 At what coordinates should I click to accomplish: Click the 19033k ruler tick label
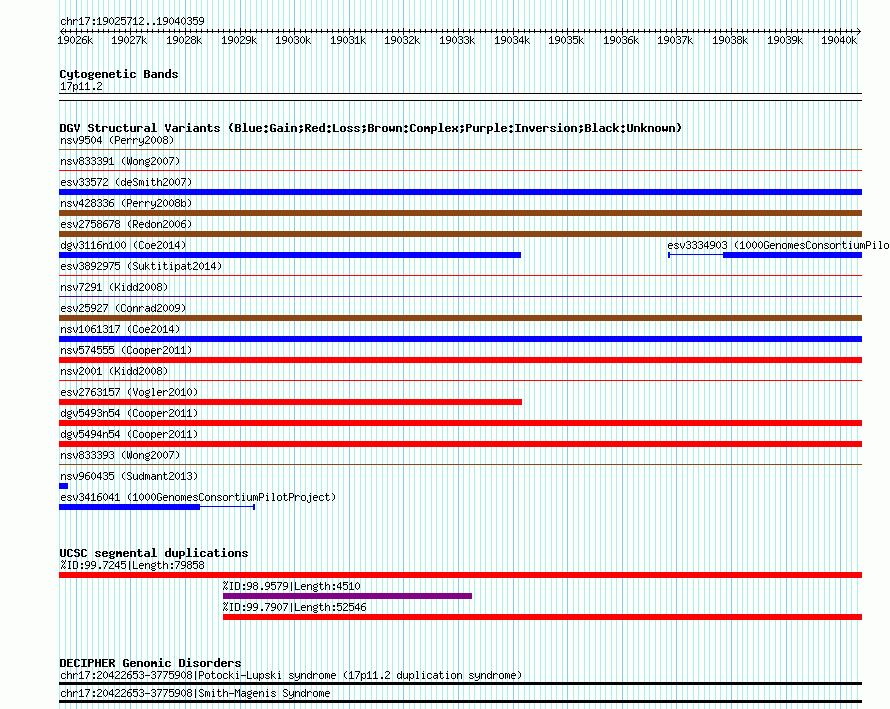pos(457,40)
